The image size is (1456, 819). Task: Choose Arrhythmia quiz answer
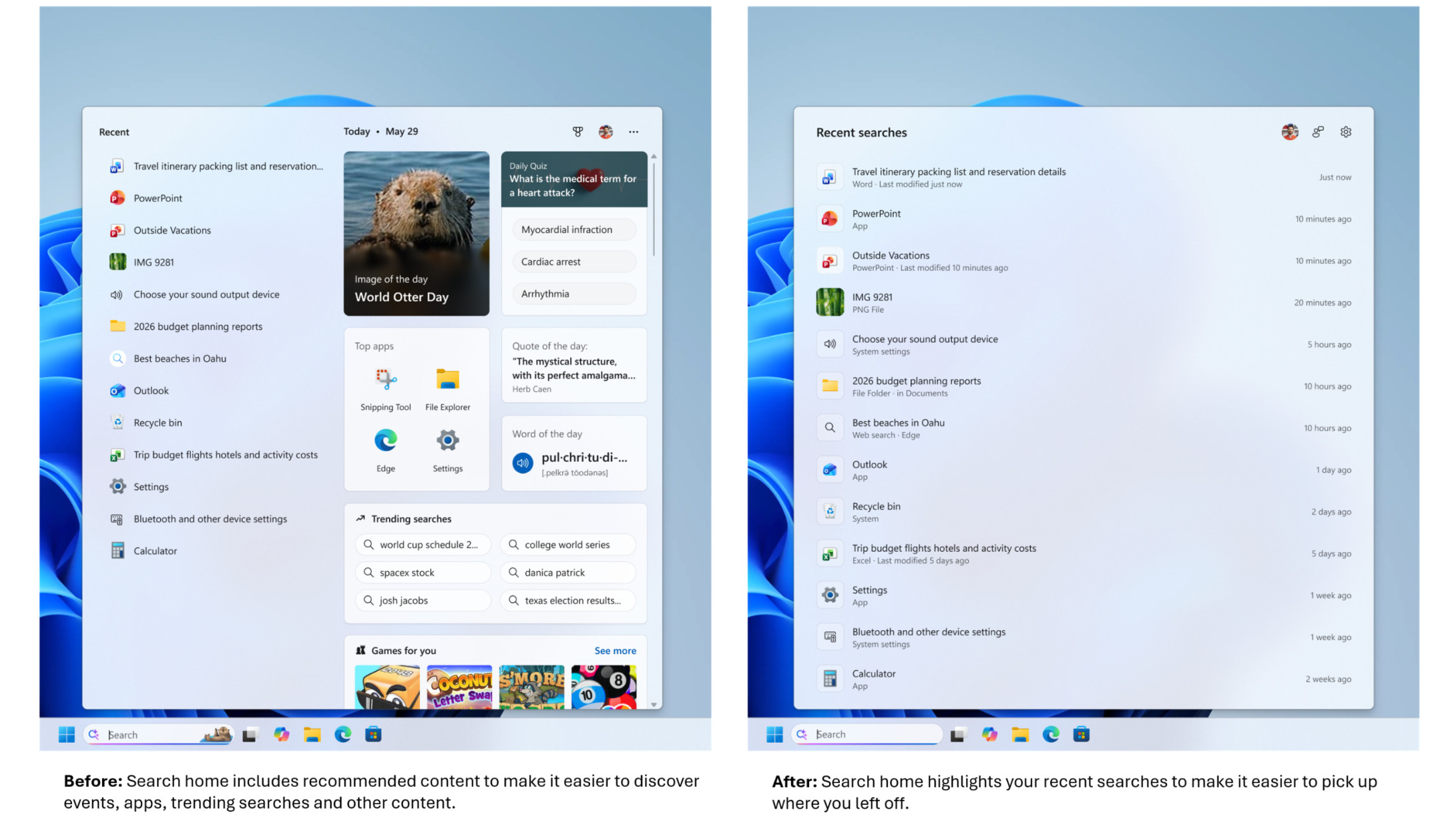[574, 294]
